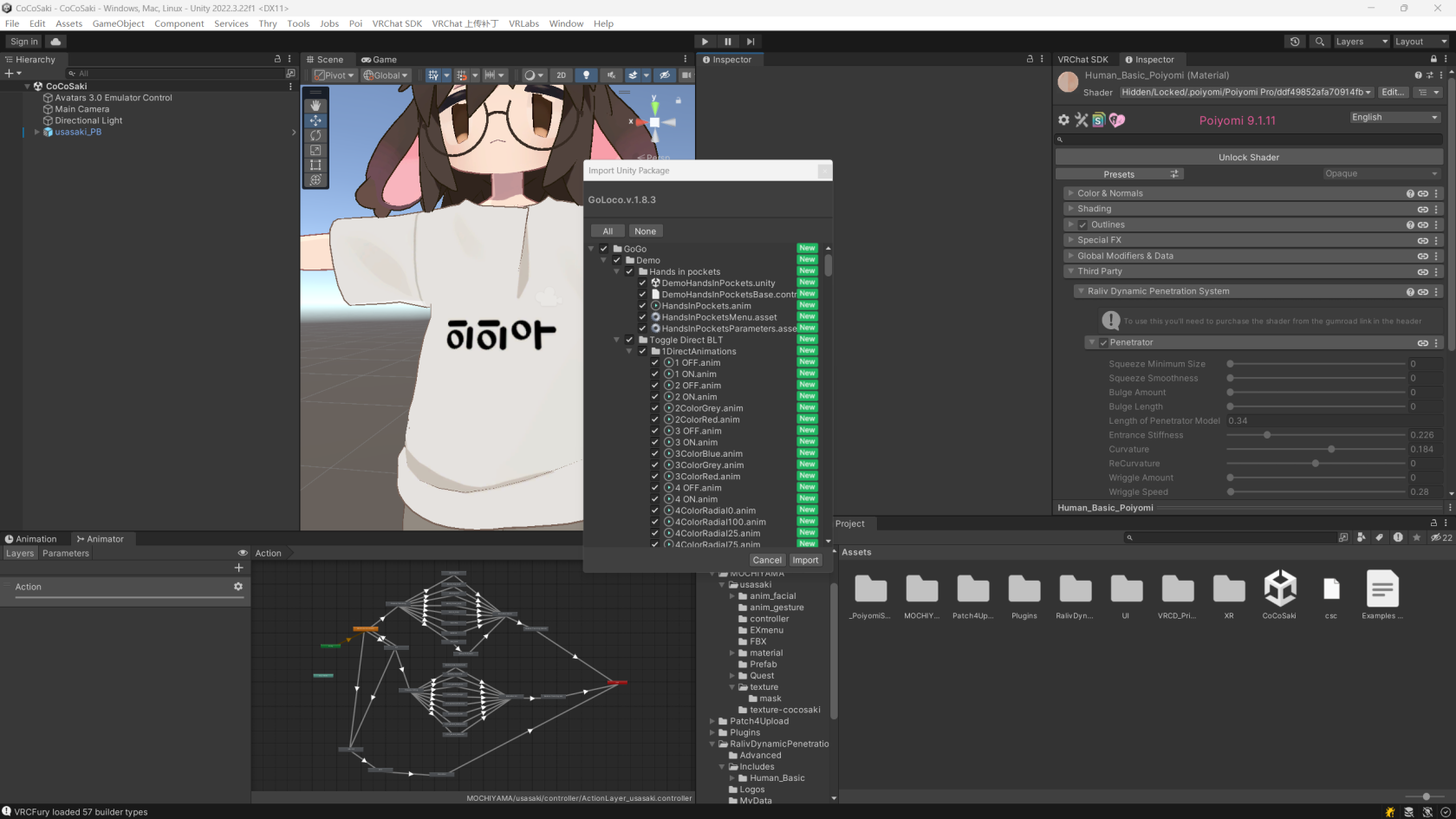Select the Scale tool in Scene toolbar
The width and height of the screenshot is (1456, 819).
[315, 150]
